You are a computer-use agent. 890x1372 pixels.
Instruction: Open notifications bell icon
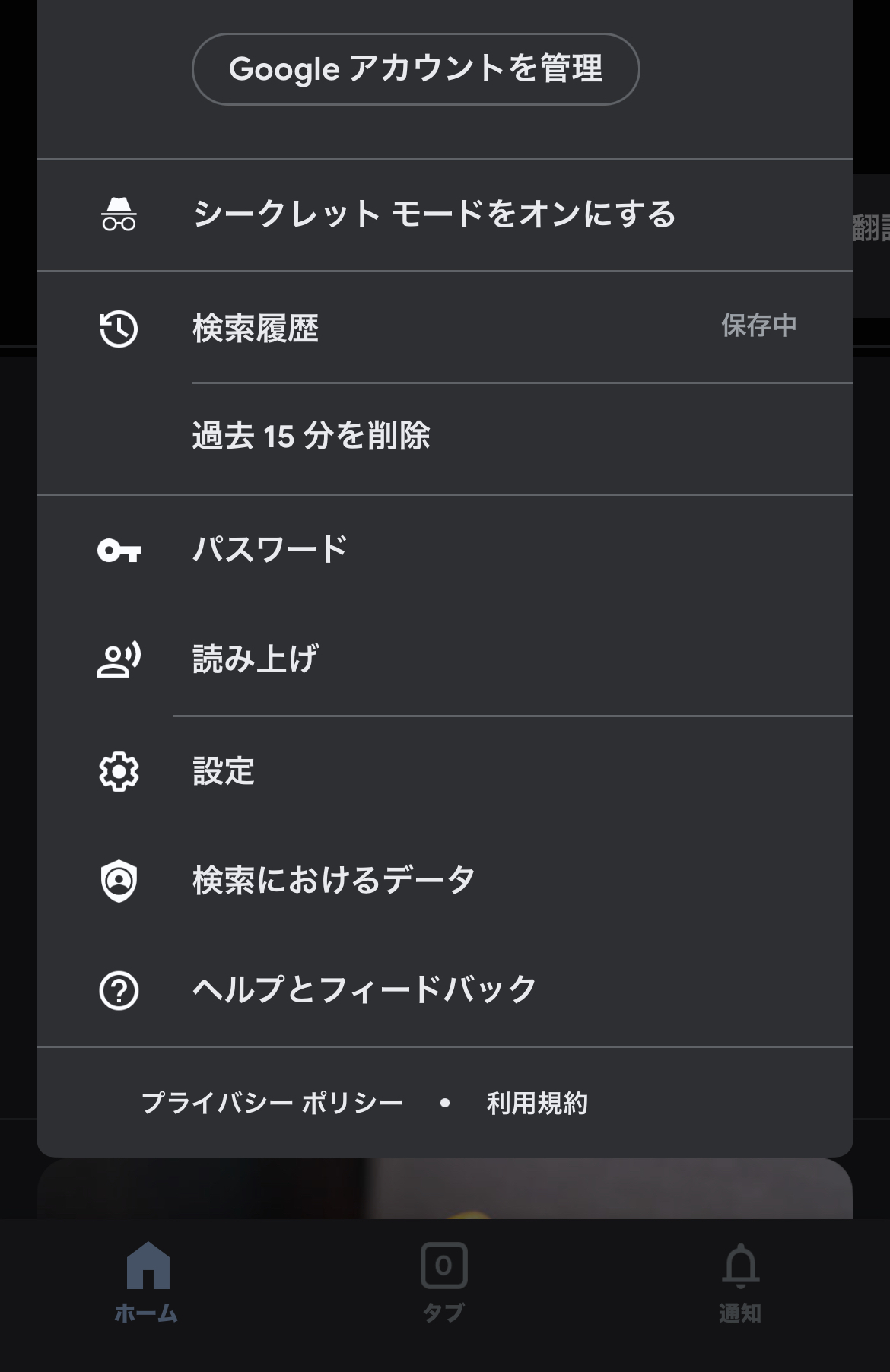(x=740, y=1266)
